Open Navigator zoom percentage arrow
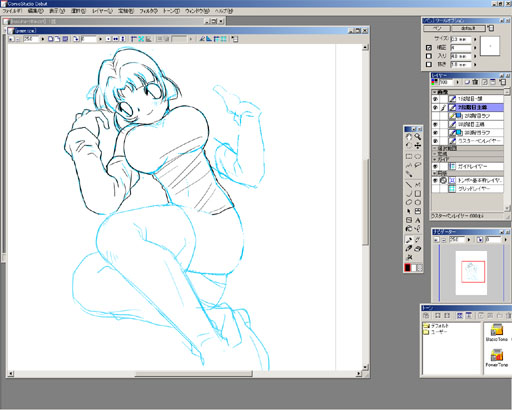Viewport: 512px width, 410px height. click(x=469, y=240)
